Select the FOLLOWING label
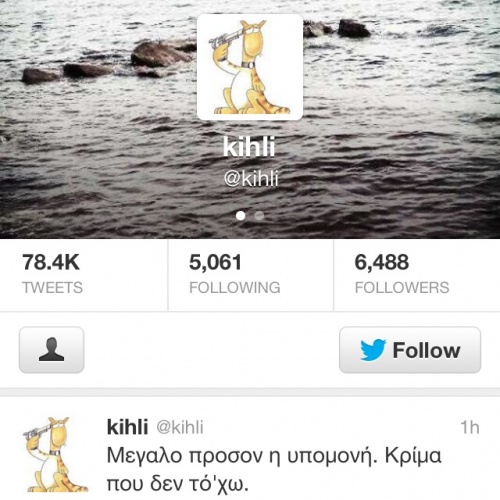This screenshot has width=500, height=500. coord(235,287)
